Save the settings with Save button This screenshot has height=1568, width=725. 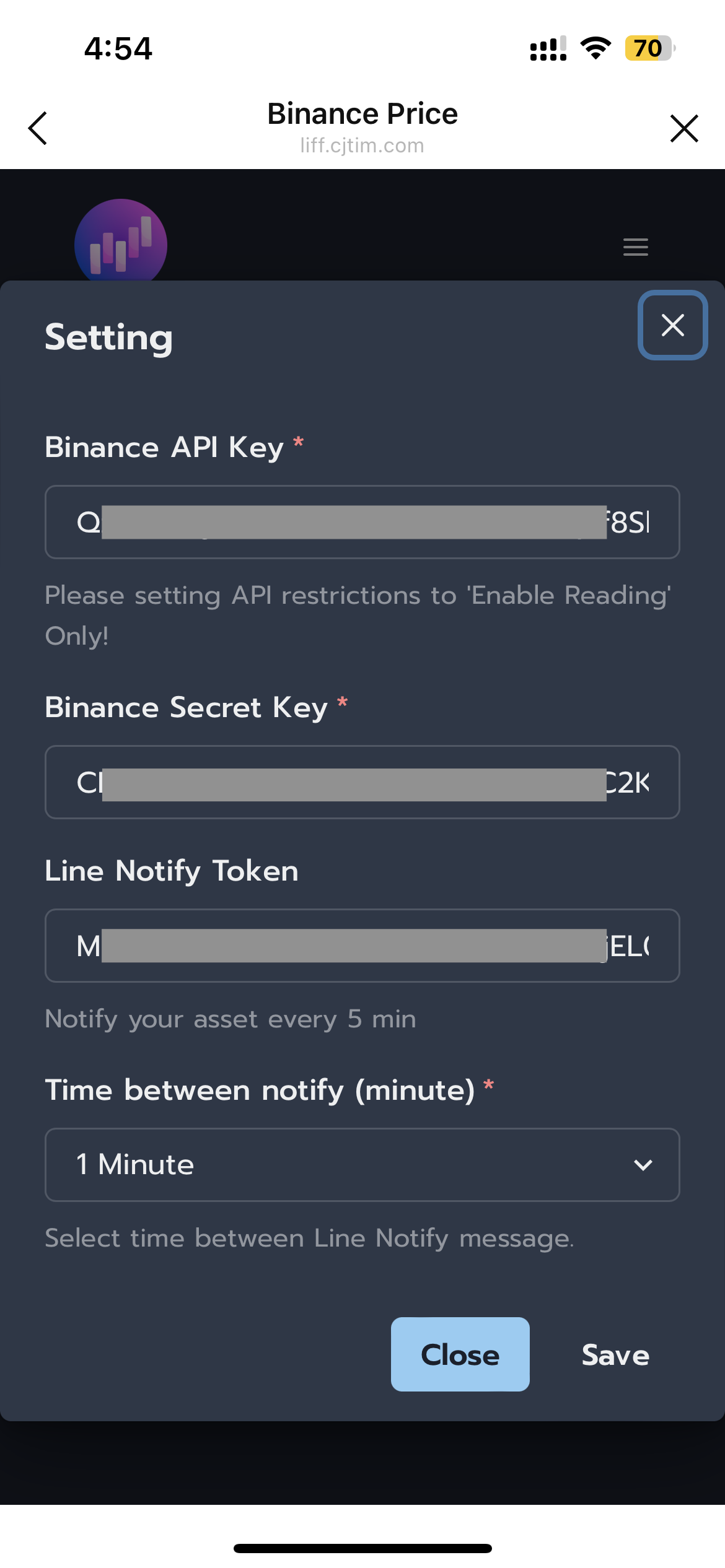615,1355
